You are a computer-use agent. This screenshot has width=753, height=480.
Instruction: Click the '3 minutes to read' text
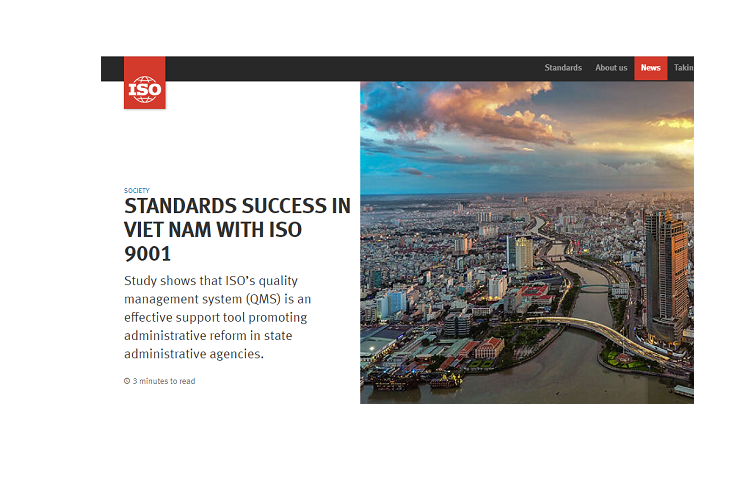(164, 381)
